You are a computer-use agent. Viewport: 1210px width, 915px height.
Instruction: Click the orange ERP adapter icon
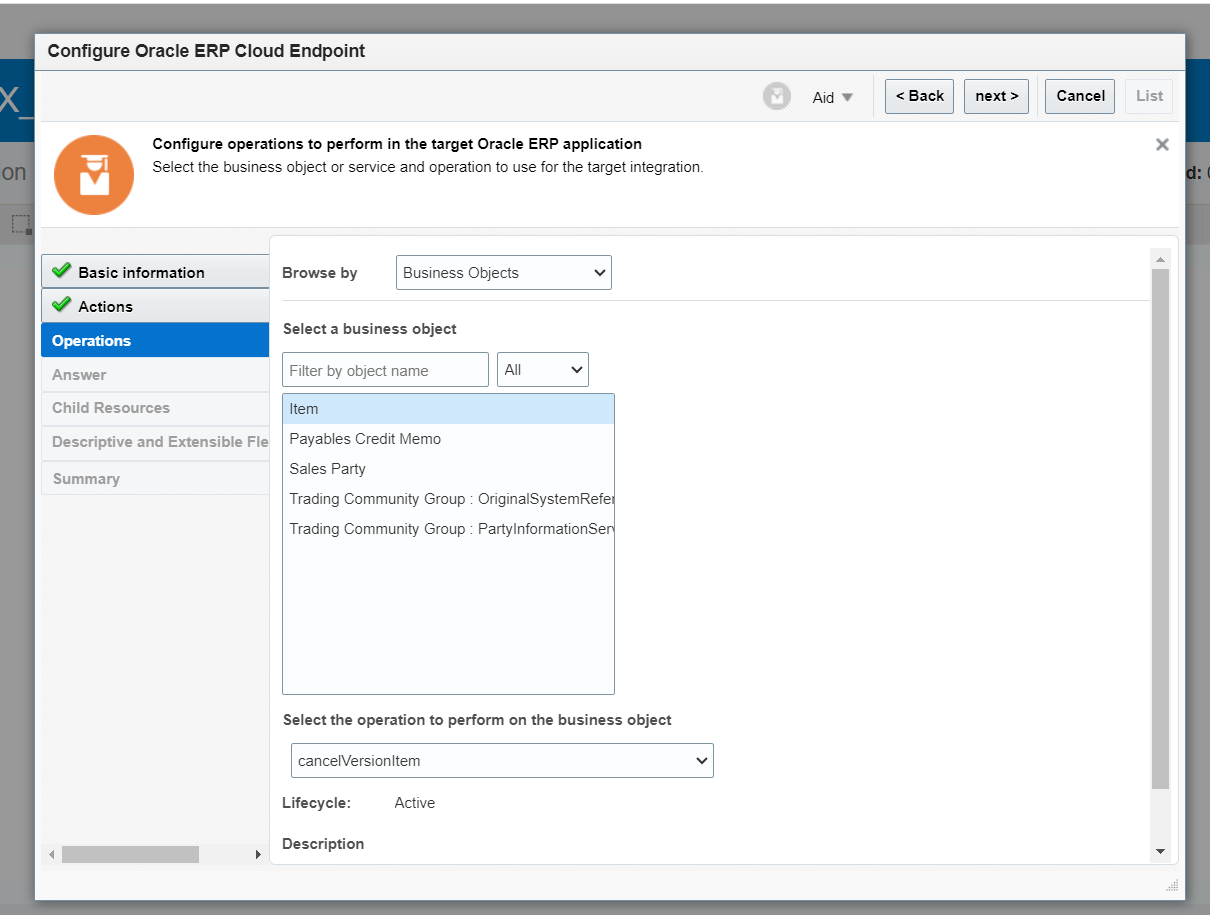[94, 175]
